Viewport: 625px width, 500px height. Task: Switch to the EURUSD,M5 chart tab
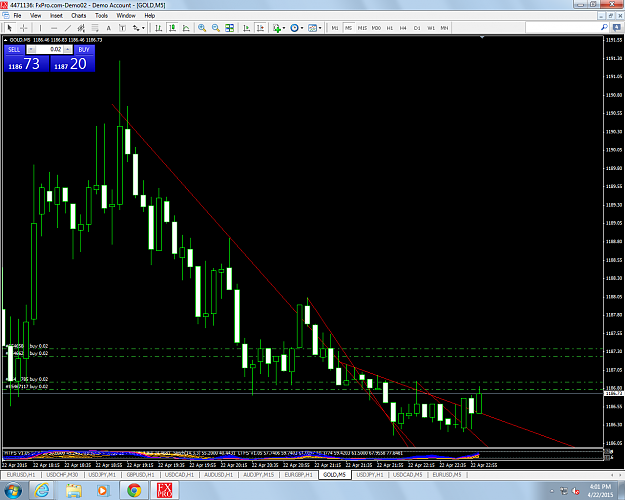pyautogui.click(x=447, y=474)
